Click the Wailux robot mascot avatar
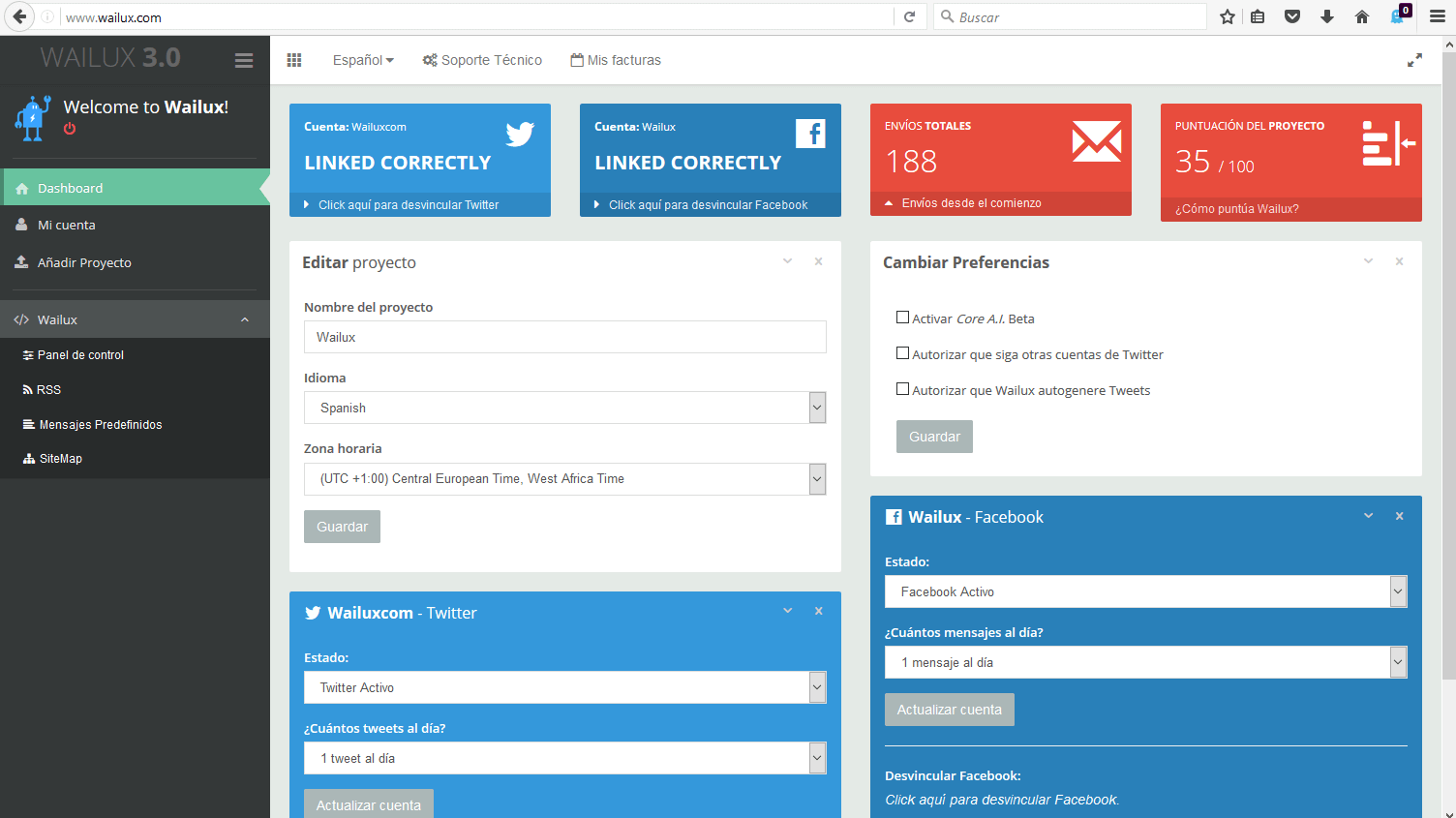 [33, 118]
